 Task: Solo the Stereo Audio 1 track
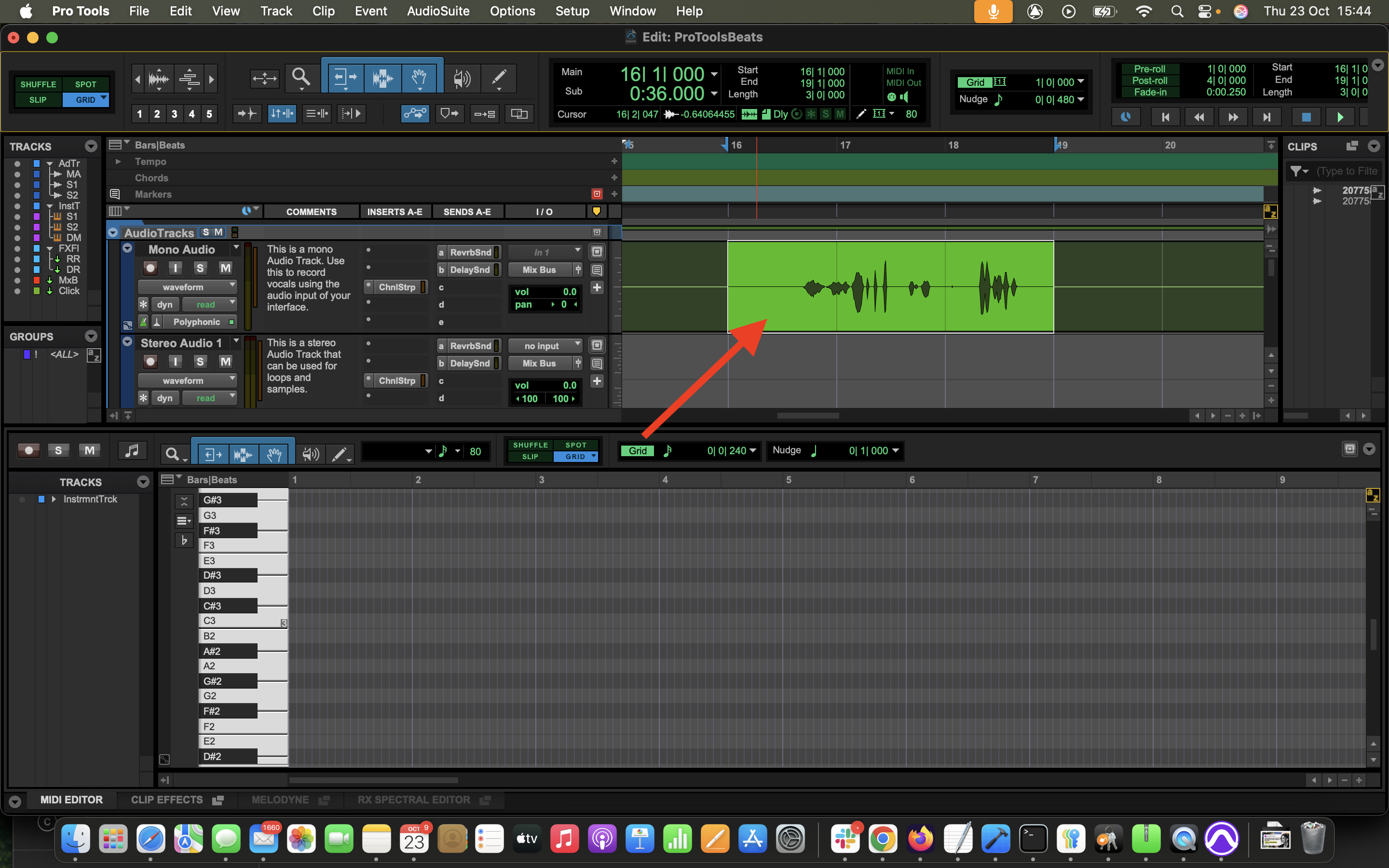click(200, 362)
